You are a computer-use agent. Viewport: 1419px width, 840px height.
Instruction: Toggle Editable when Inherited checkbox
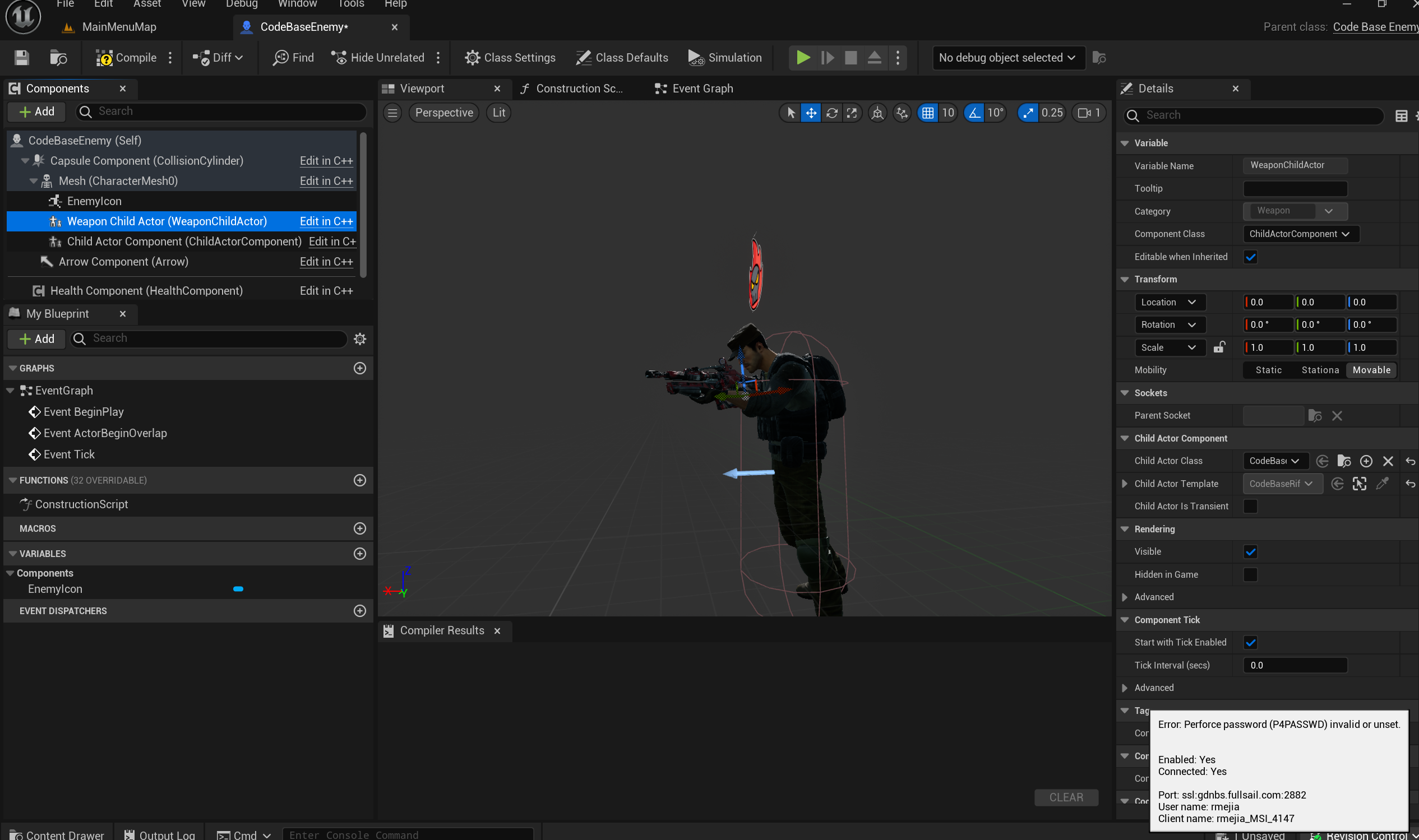tap(1250, 257)
